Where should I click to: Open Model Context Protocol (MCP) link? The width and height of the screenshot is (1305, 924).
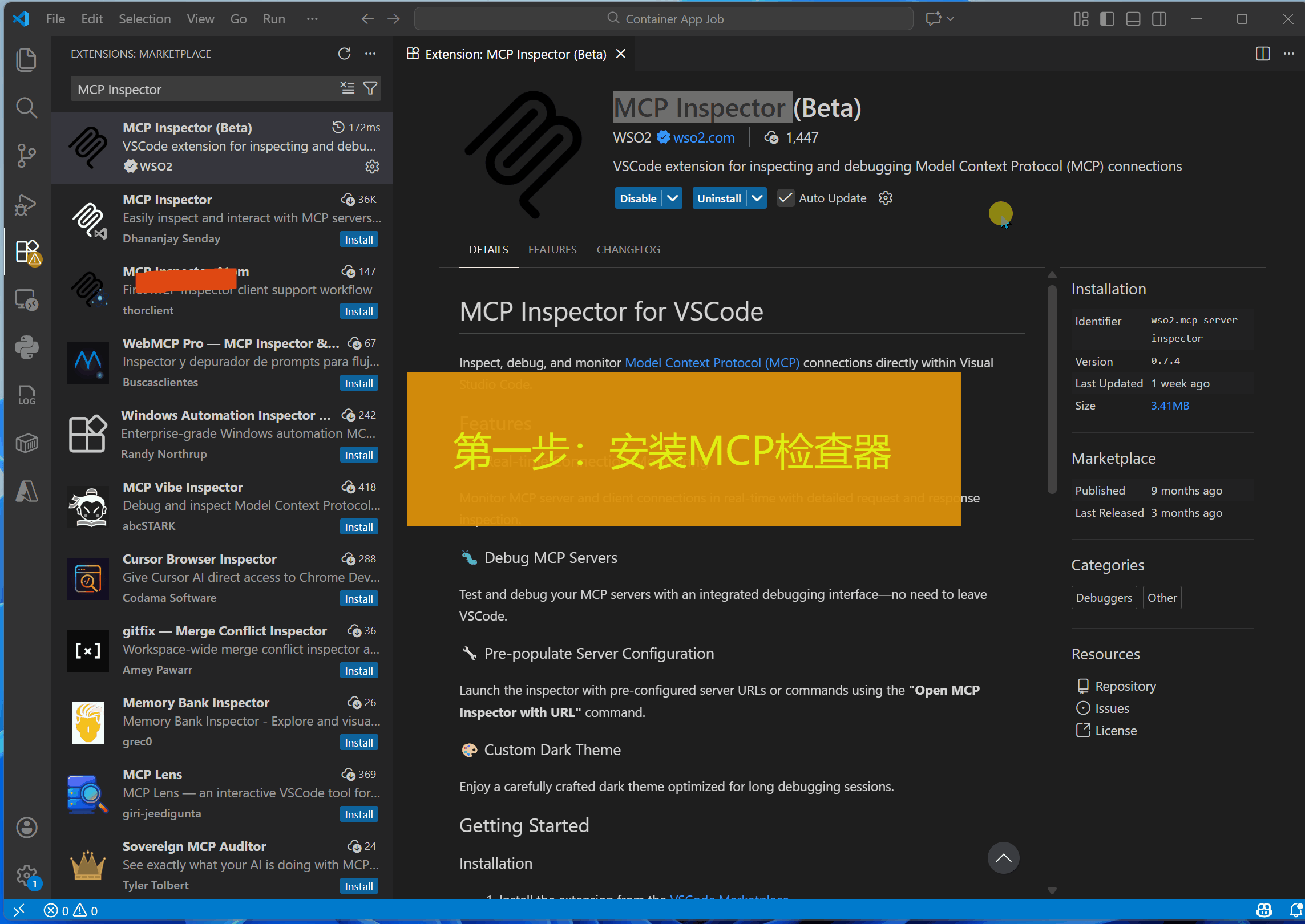point(712,363)
